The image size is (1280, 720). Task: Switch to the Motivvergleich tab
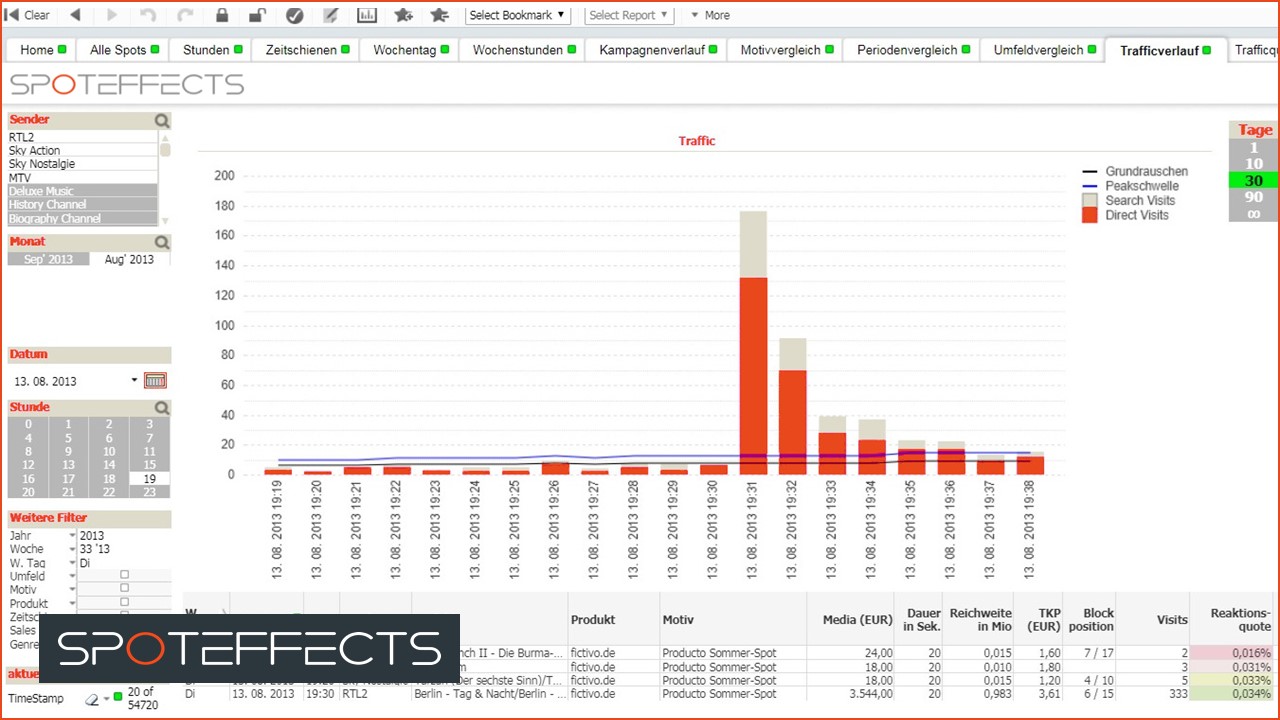(784, 50)
